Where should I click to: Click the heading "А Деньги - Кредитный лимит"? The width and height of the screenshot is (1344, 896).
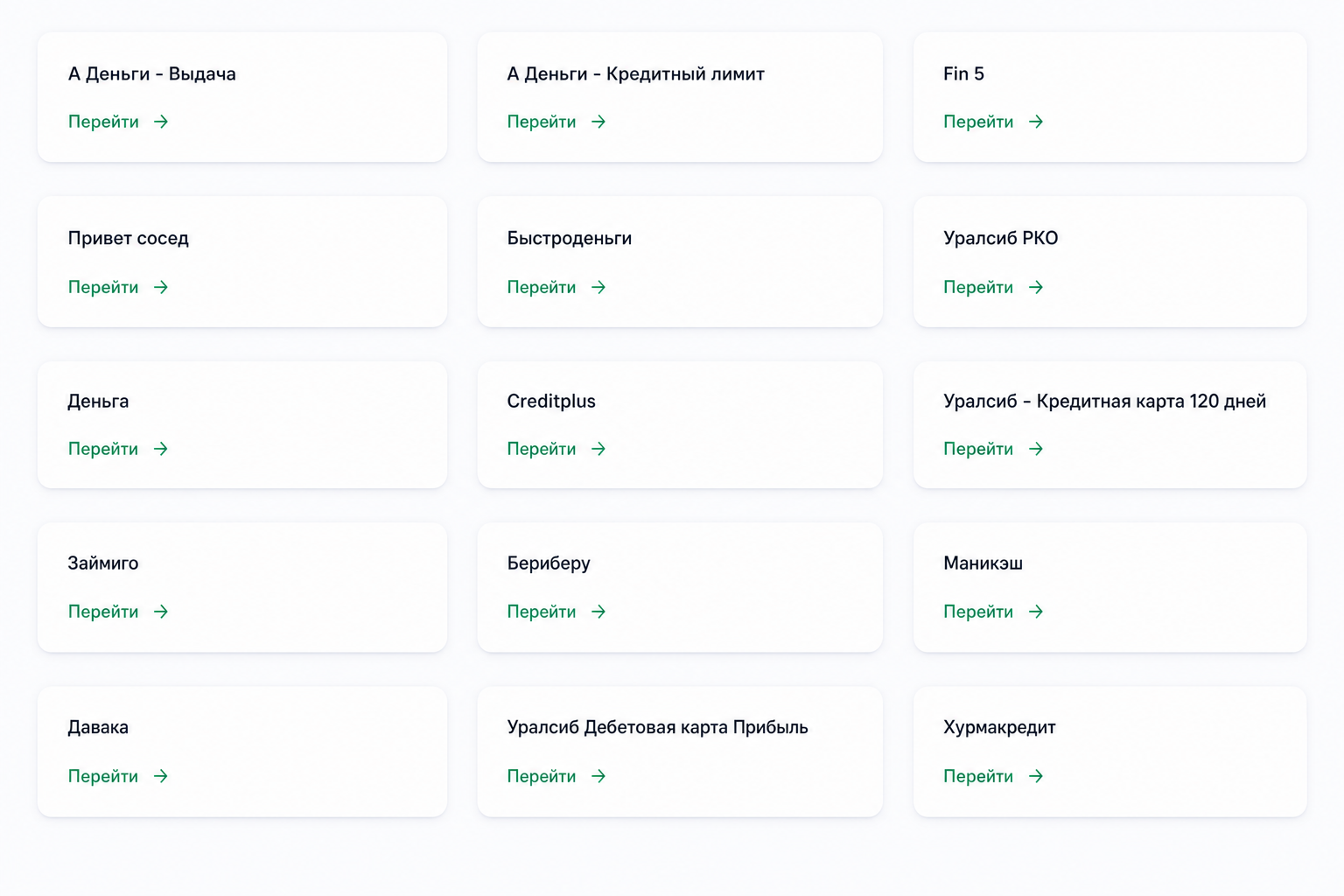(x=636, y=74)
